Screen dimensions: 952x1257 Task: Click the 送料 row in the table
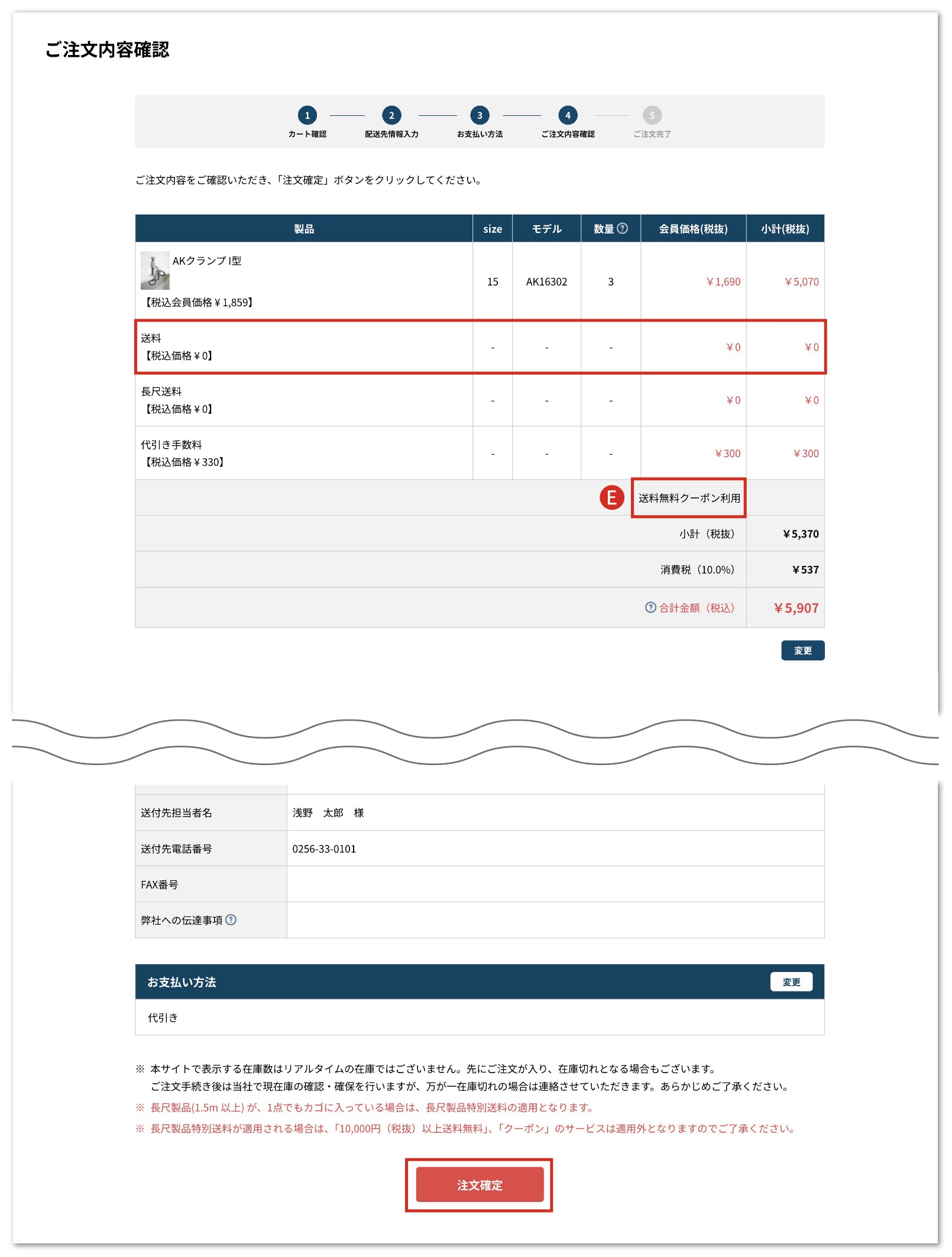(x=480, y=347)
